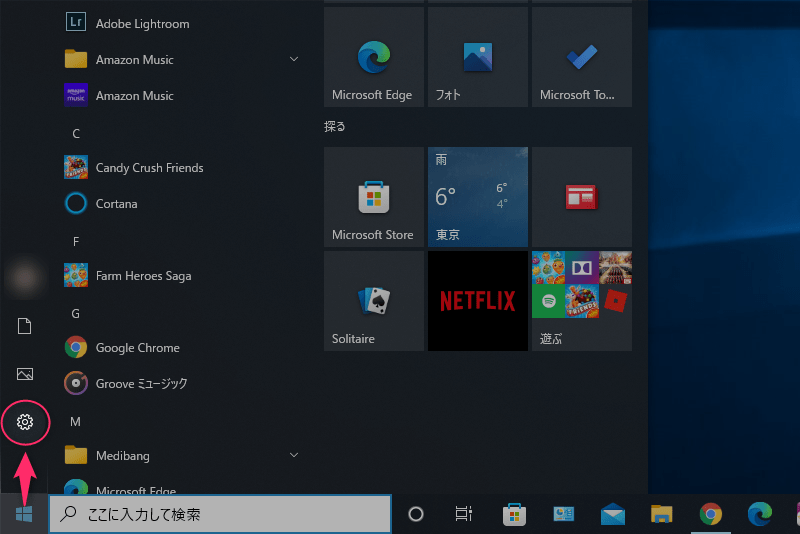
Task: Open Microsoft Store from the taskbar
Action: (514, 514)
